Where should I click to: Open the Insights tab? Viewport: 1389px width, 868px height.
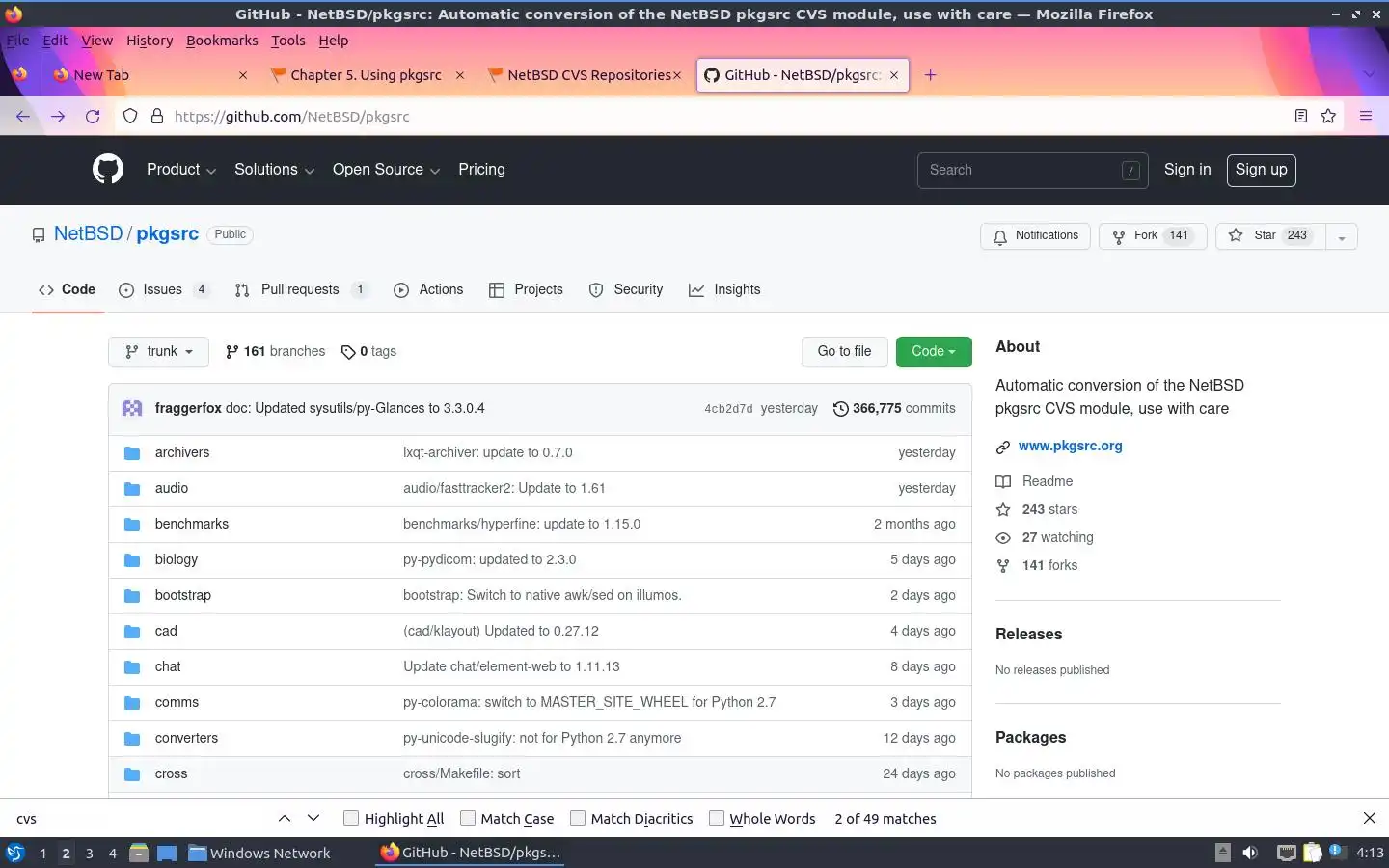(724, 289)
